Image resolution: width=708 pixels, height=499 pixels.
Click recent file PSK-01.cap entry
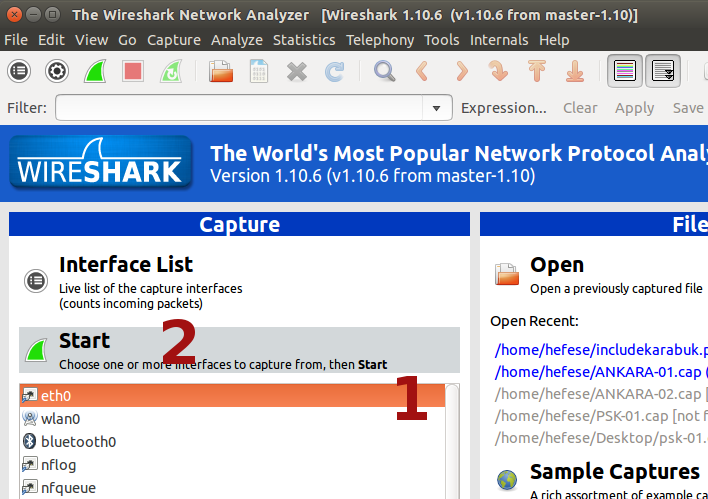601,416
